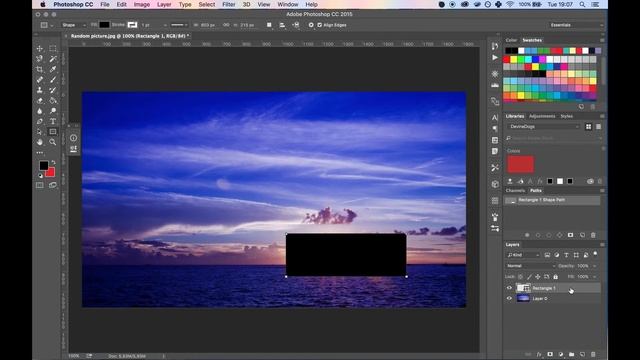Screen dimensions: 640x360
Task: Delete path with Paths panel trash icon
Action: coord(593,235)
